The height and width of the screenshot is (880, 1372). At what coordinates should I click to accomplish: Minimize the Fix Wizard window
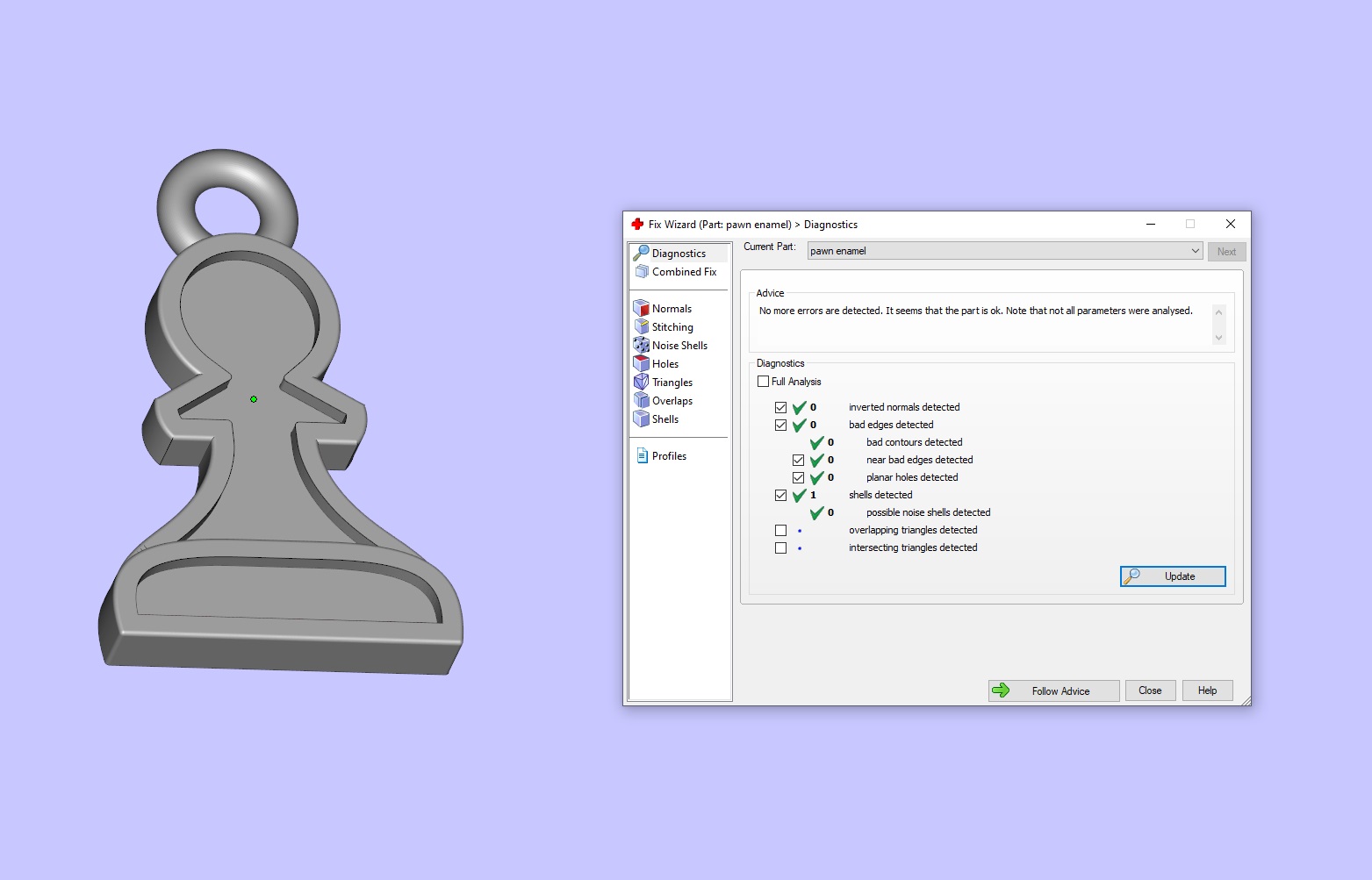(x=1150, y=225)
